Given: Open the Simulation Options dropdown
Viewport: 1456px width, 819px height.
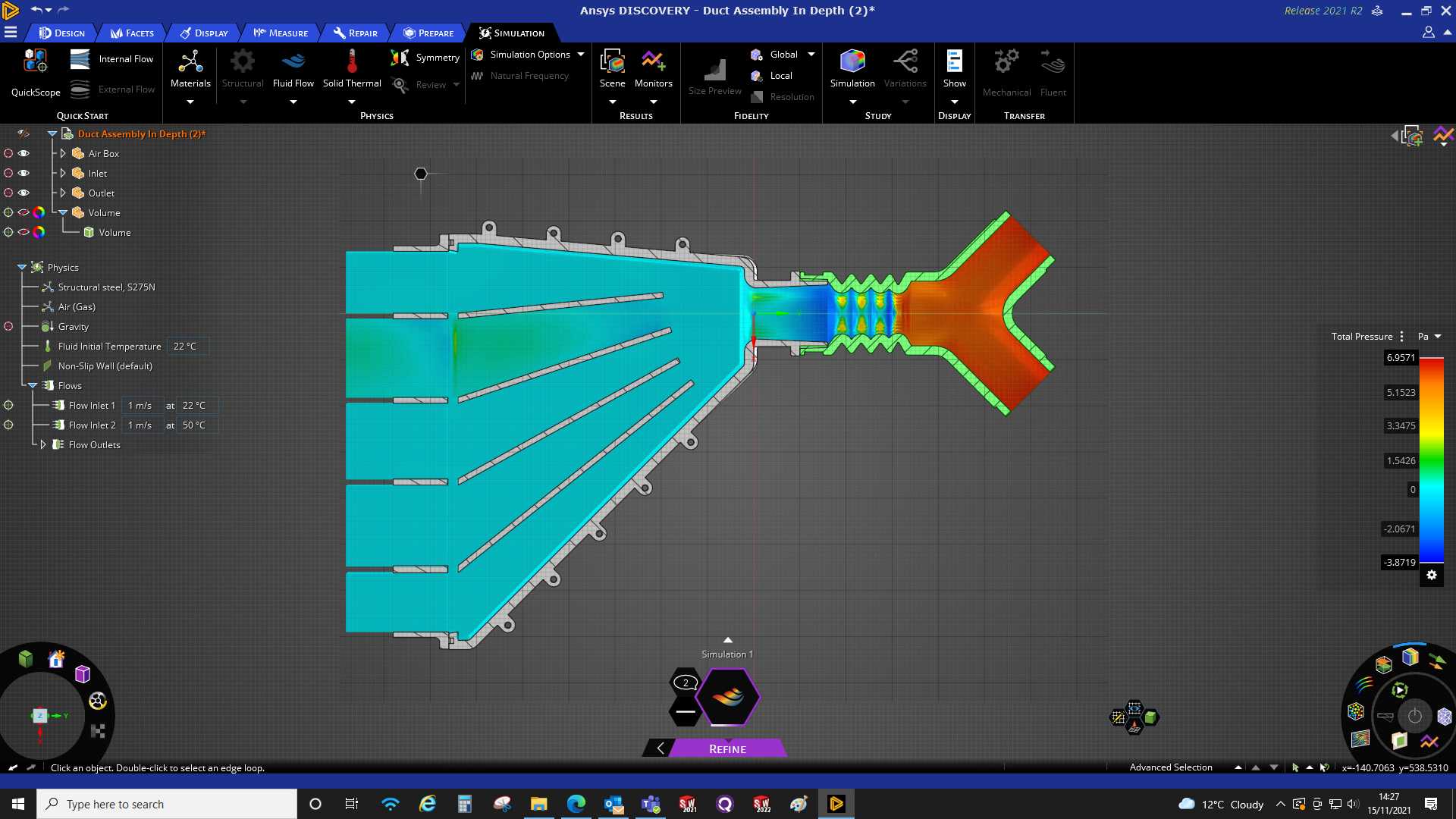Looking at the screenshot, I should coord(581,55).
